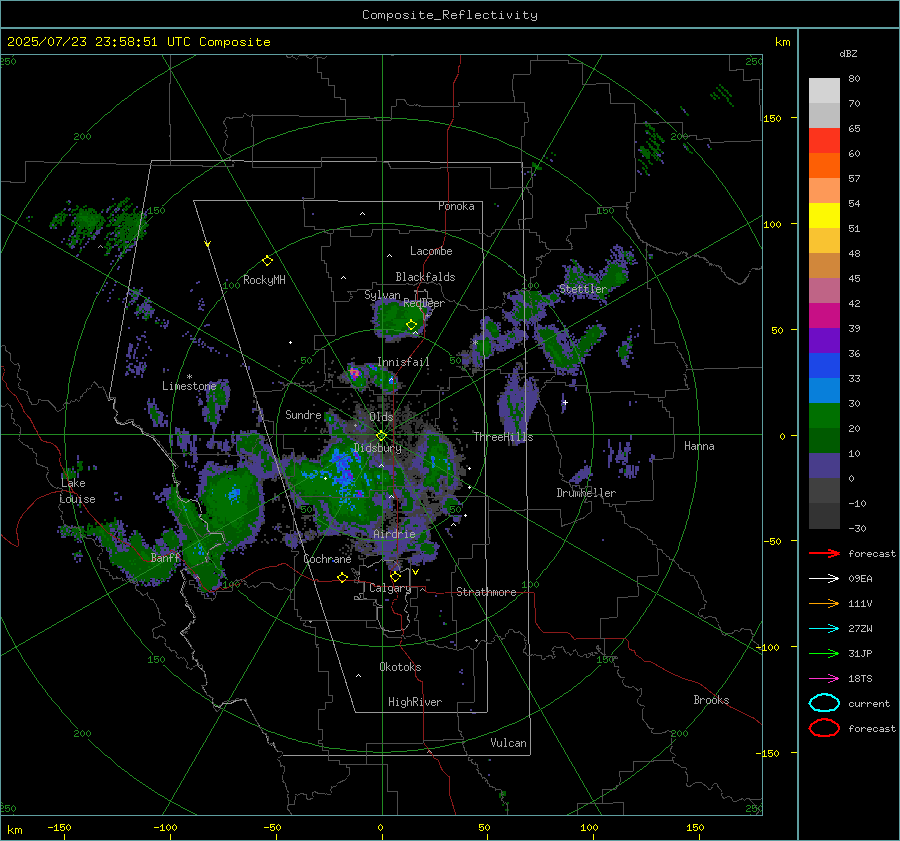Select the bright green 20-30 dBZ swatch
The height and width of the screenshot is (841, 900).
[824, 416]
